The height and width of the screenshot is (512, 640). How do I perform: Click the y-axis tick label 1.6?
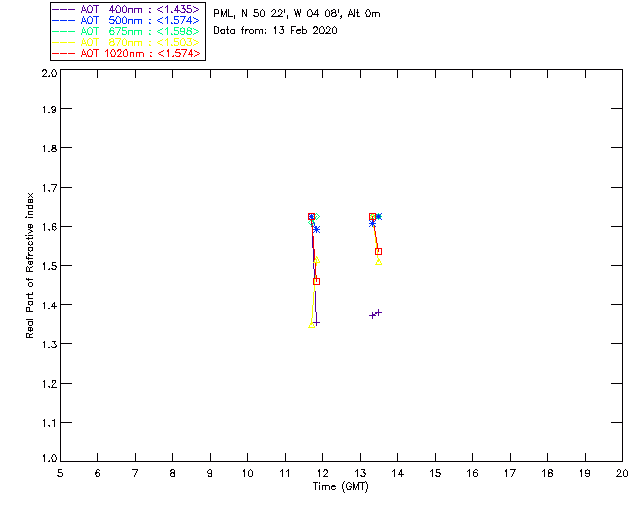(x=49, y=227)
